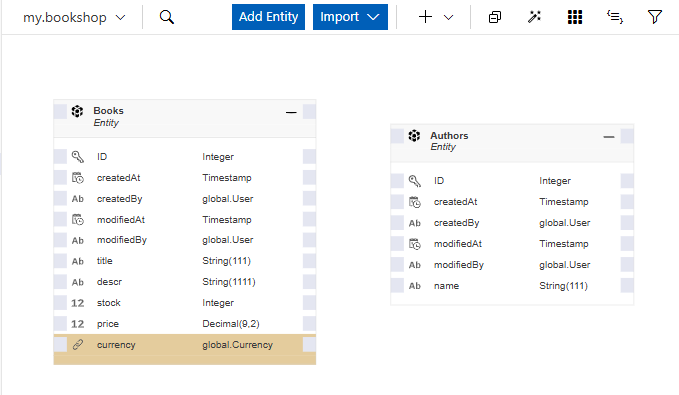Screen dimensions: 679x395
Task: Click Authors createdAt timestamp icon
Action: coord(414,202)
